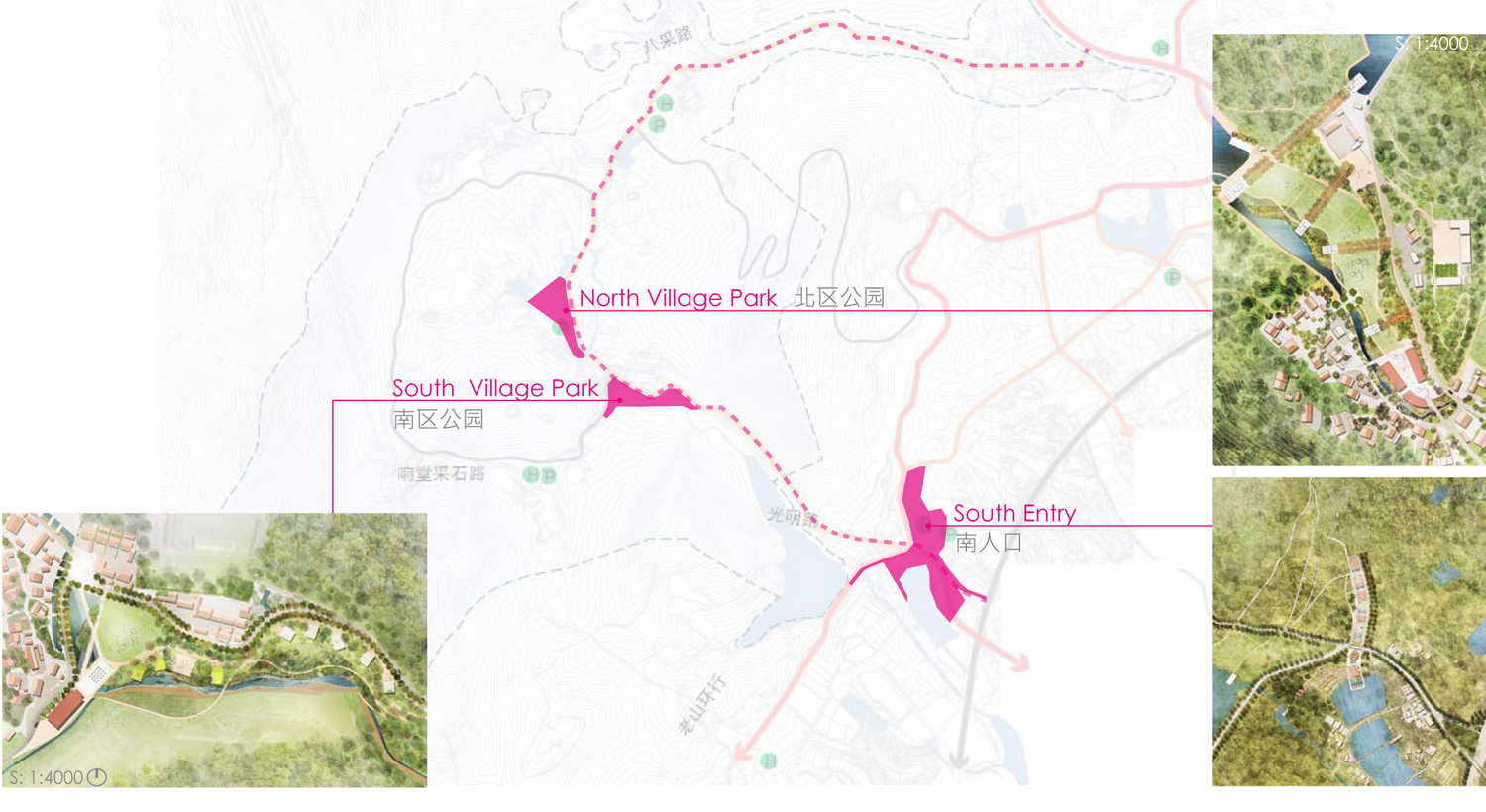Click the pink arrowhead pointing southeast from South Entry

pos(1018,661)
